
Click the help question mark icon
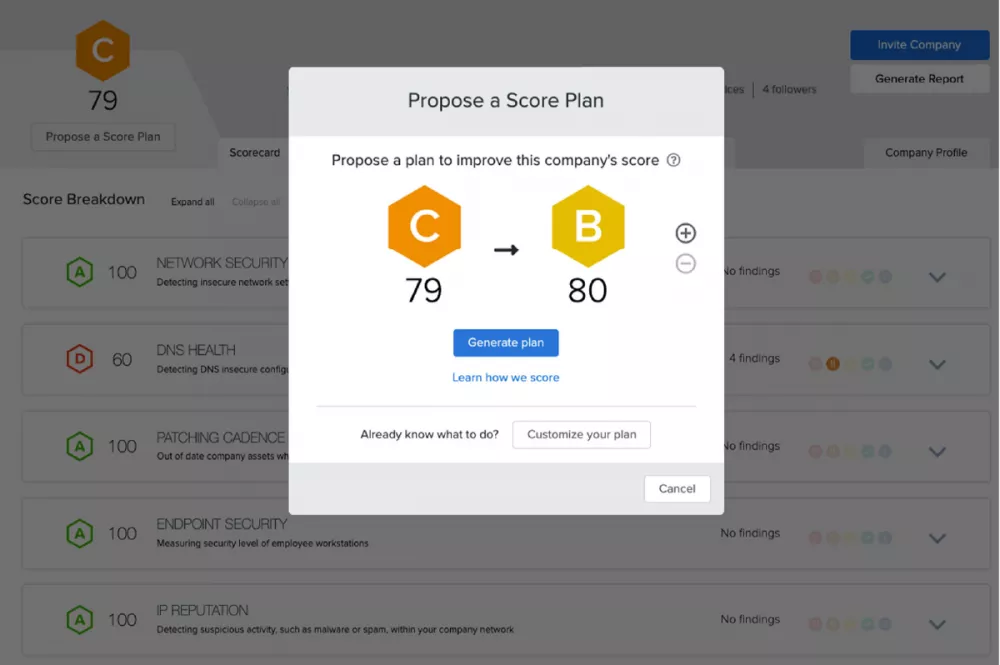click(673, 160)
